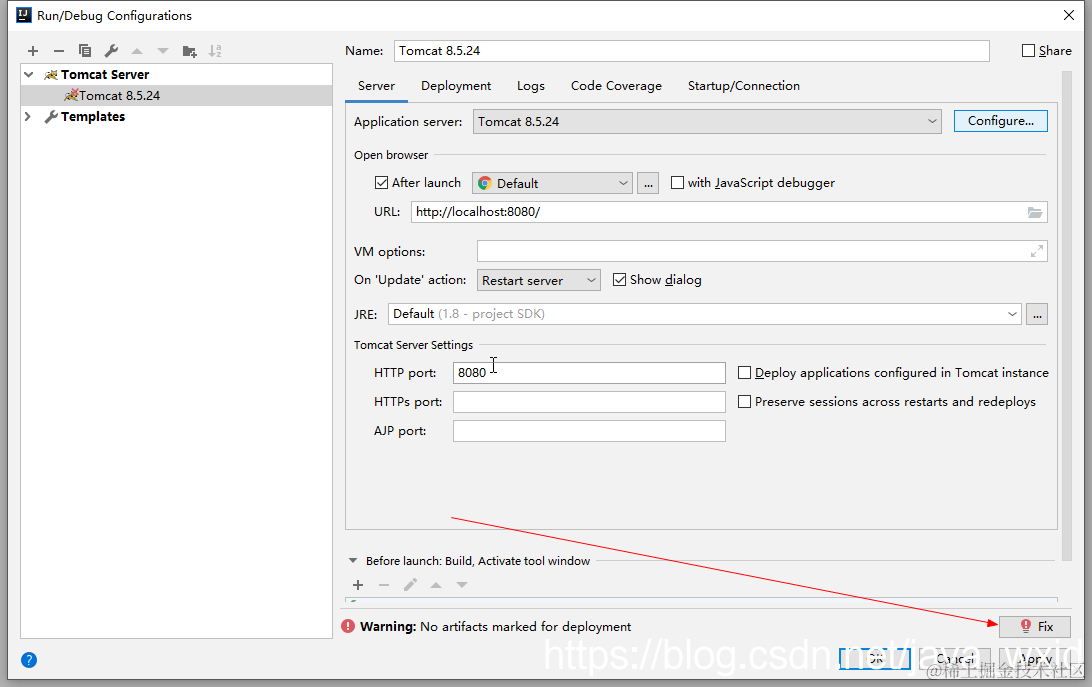Sort configurations alphabetically icon
The image size is (1092, 687).
pos(215,51)
